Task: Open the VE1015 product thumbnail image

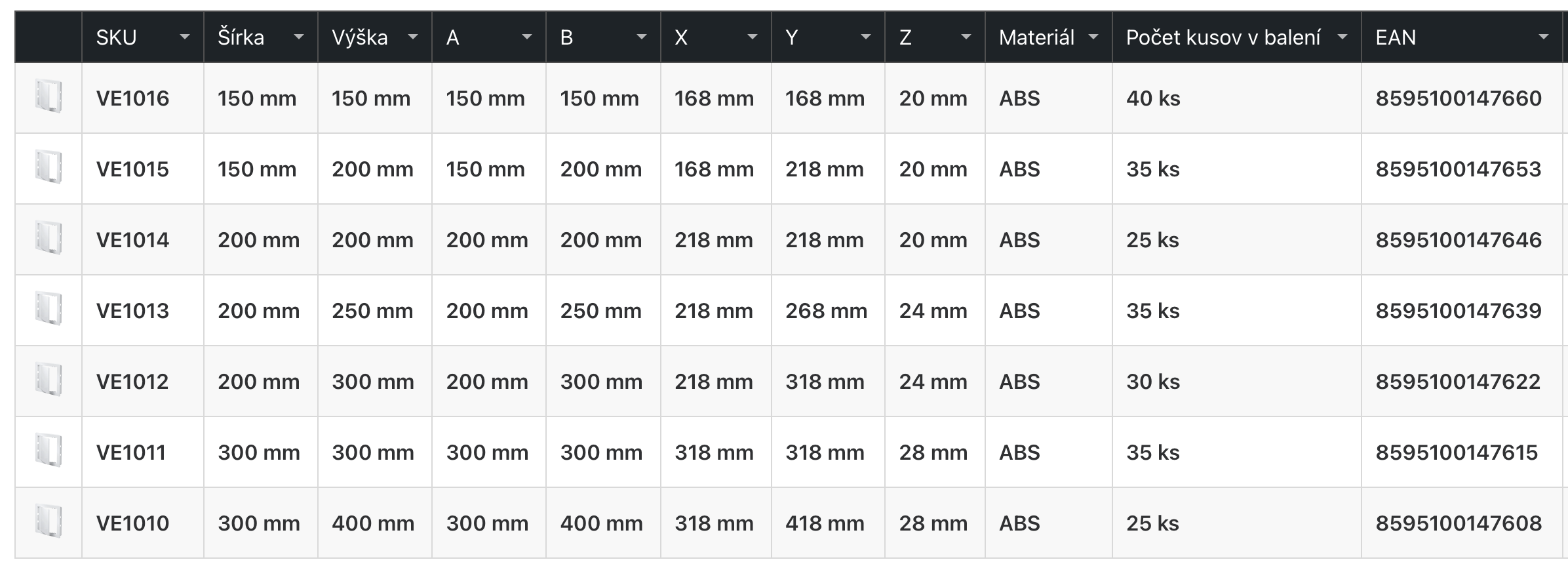Action: pyautogui.click(x=49, y=168)
